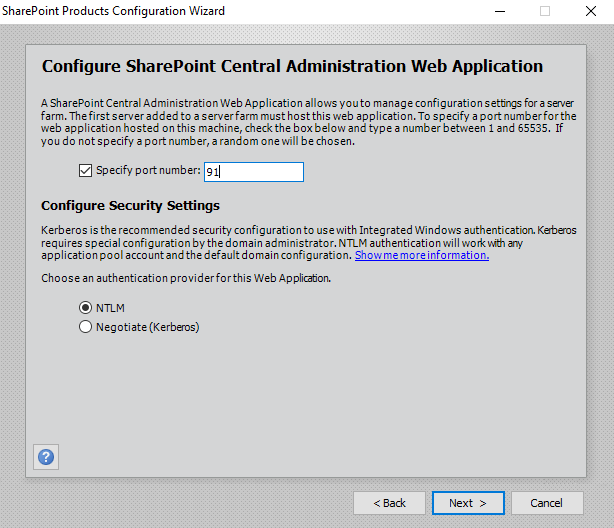614x528 pixels.
Task: Untick the Specify port number checkbox
Action: (84, 171)
